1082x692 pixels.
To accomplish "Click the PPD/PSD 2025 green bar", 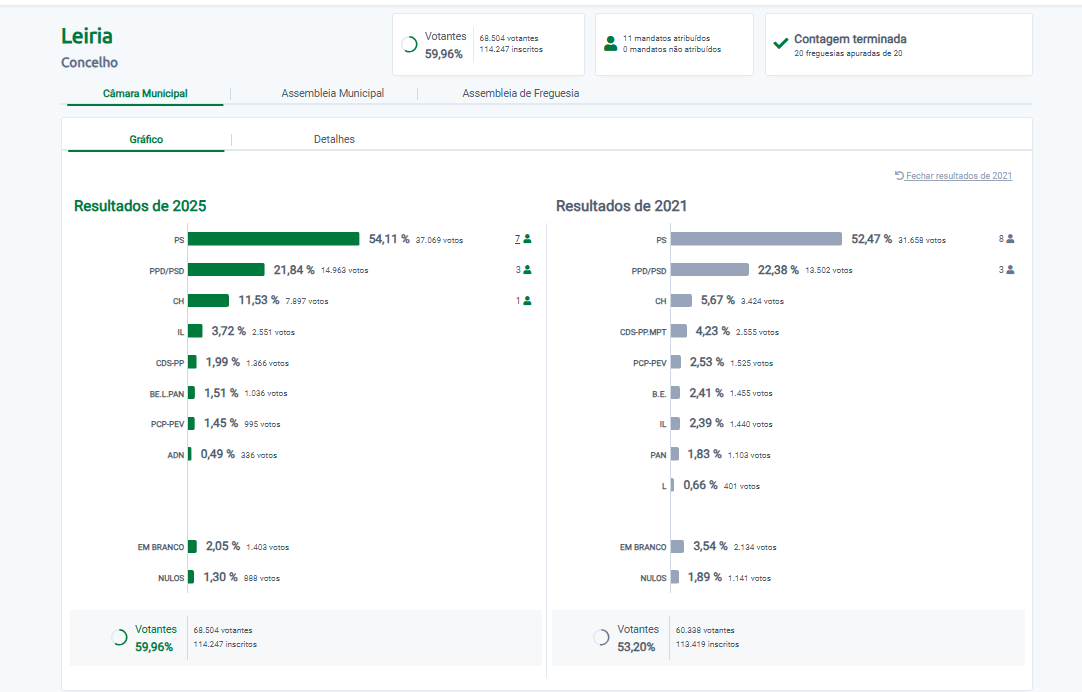I will click(x=226, y=270).
